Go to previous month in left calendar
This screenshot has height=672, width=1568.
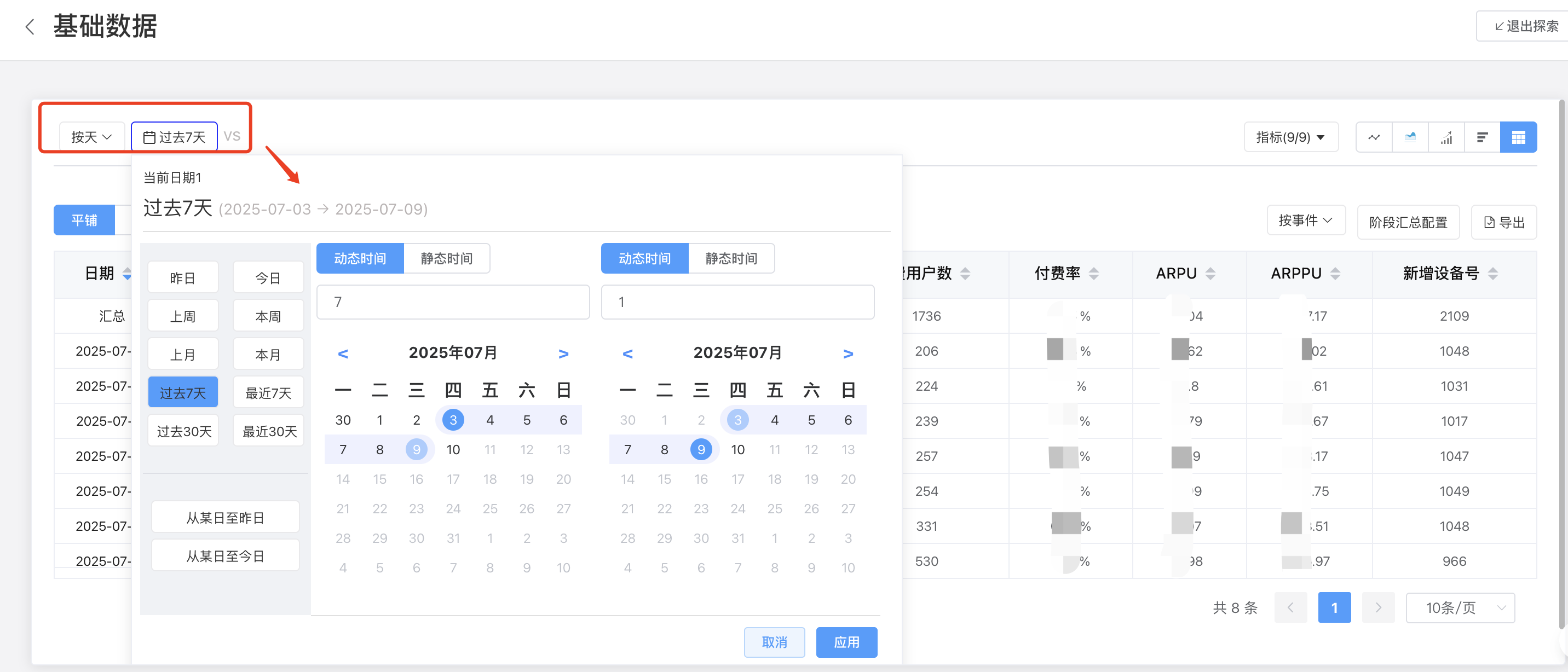coord(343,354)
